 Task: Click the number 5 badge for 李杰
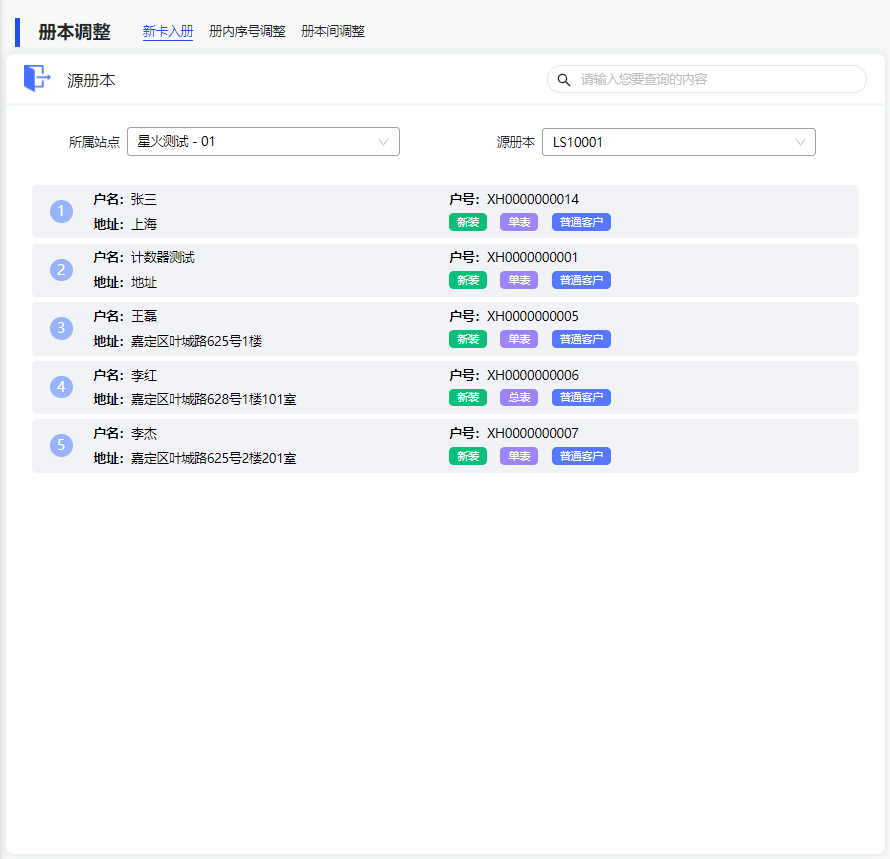pos(61,445)
